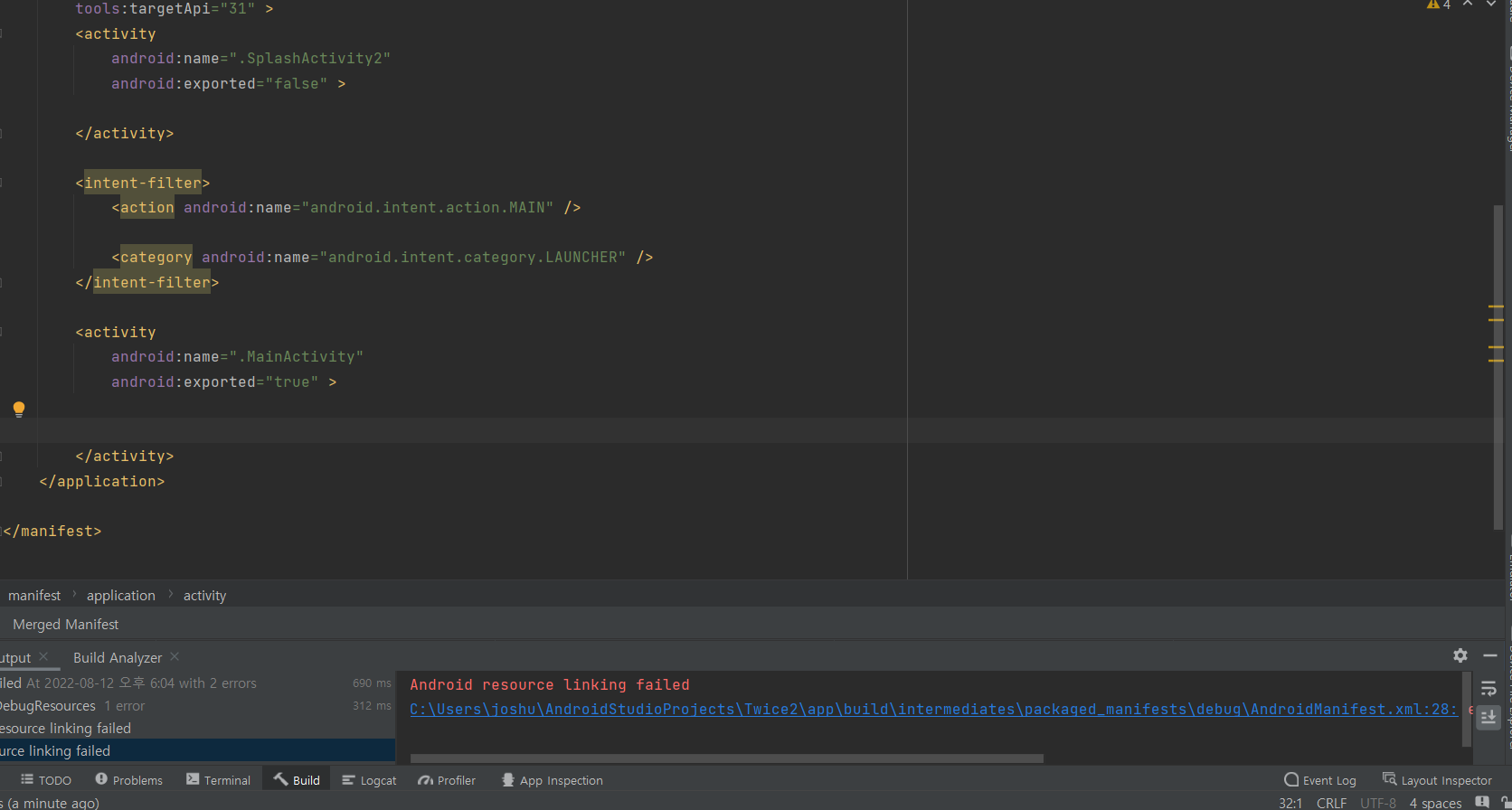Viewport: 1512px width, 810px height.
Task: Open the UTF-8 encoding selector
Action: (x=1378, y=803)
